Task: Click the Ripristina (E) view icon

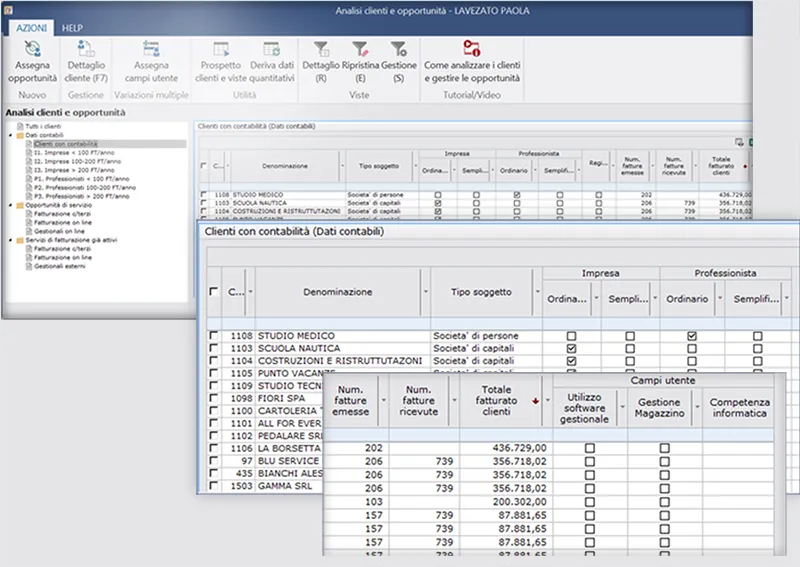Action: point(360,49)
